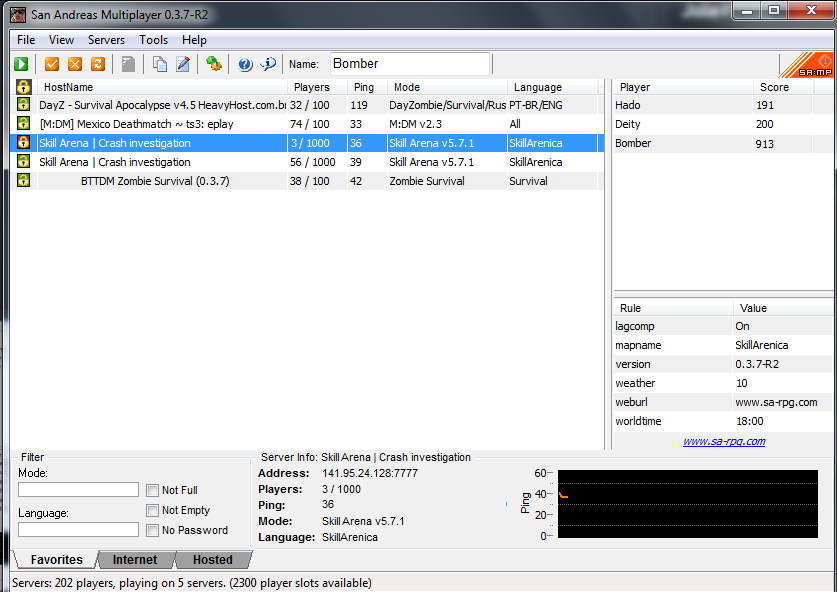The image size is (837, 592).
Task: Click the blue question mark Help icon
Action: (245, 64)
